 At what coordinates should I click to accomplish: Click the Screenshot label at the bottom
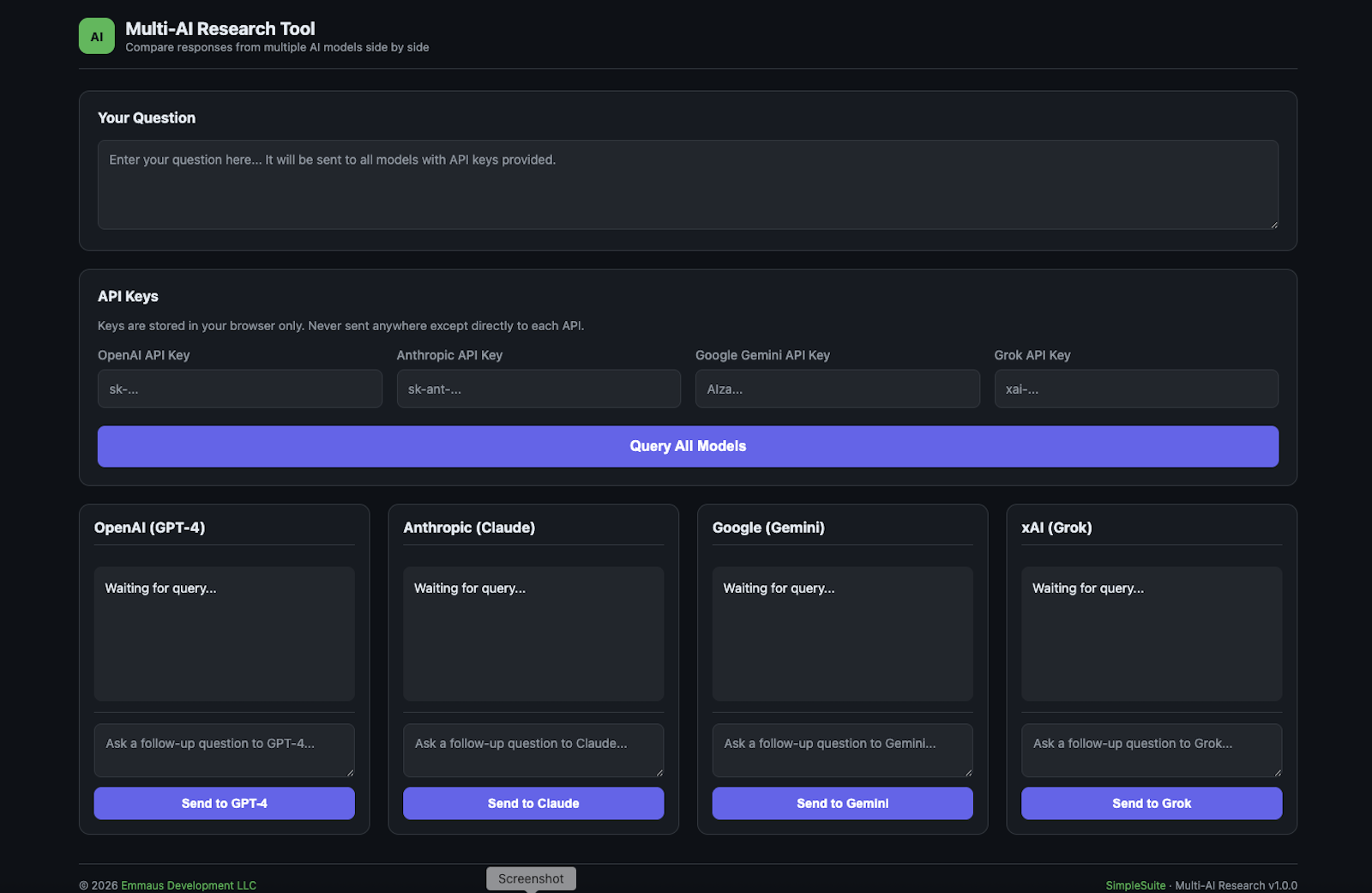[x=531, y=878]
